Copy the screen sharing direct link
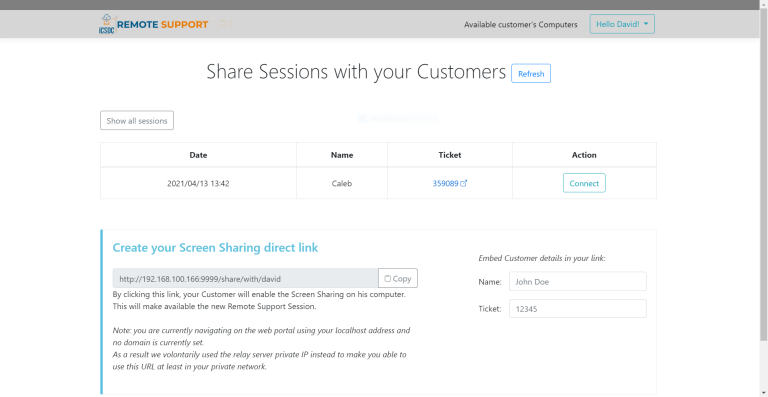768x397 pixels. [x=398, y=278]
